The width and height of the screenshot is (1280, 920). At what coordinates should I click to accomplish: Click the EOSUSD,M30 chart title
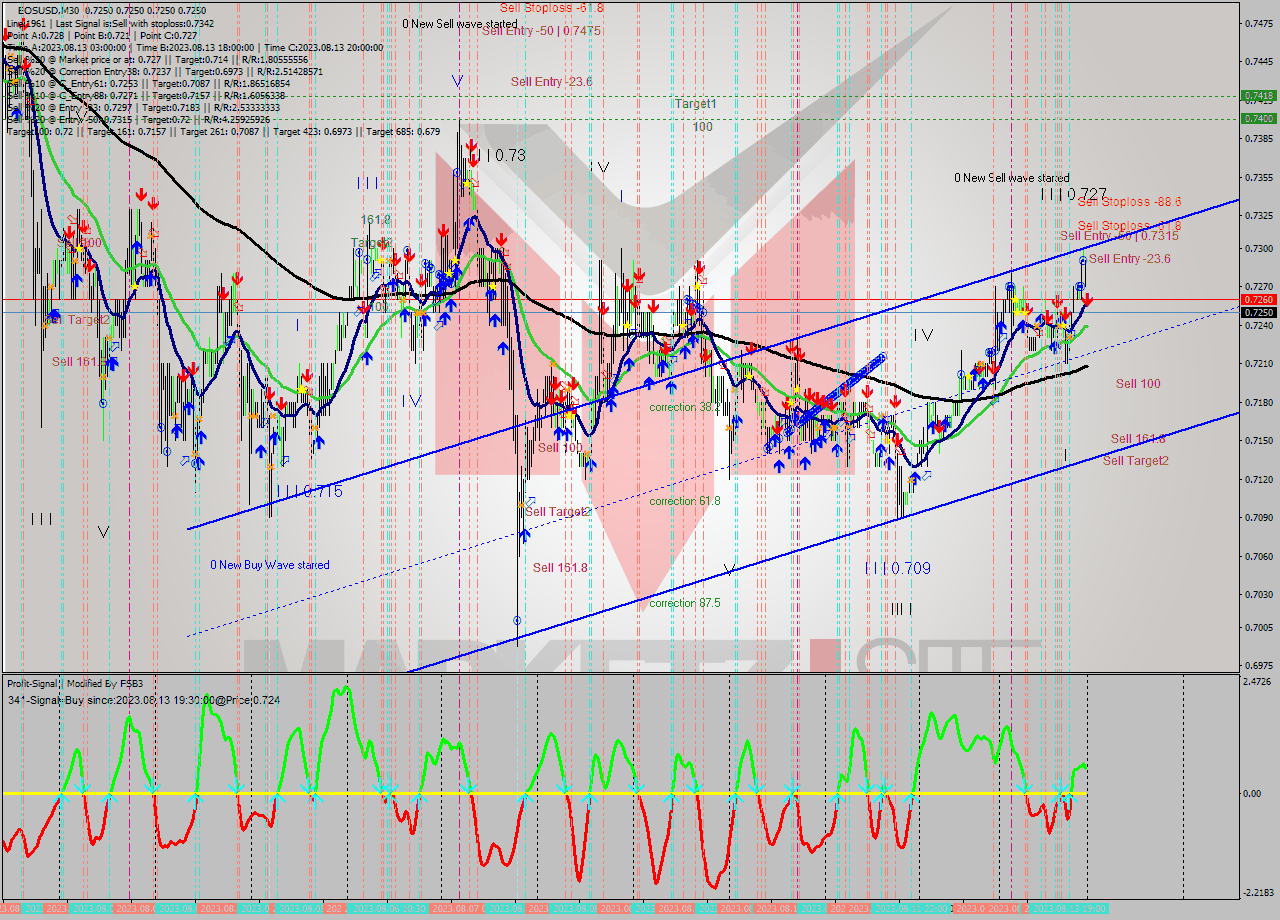click(112, 11)
